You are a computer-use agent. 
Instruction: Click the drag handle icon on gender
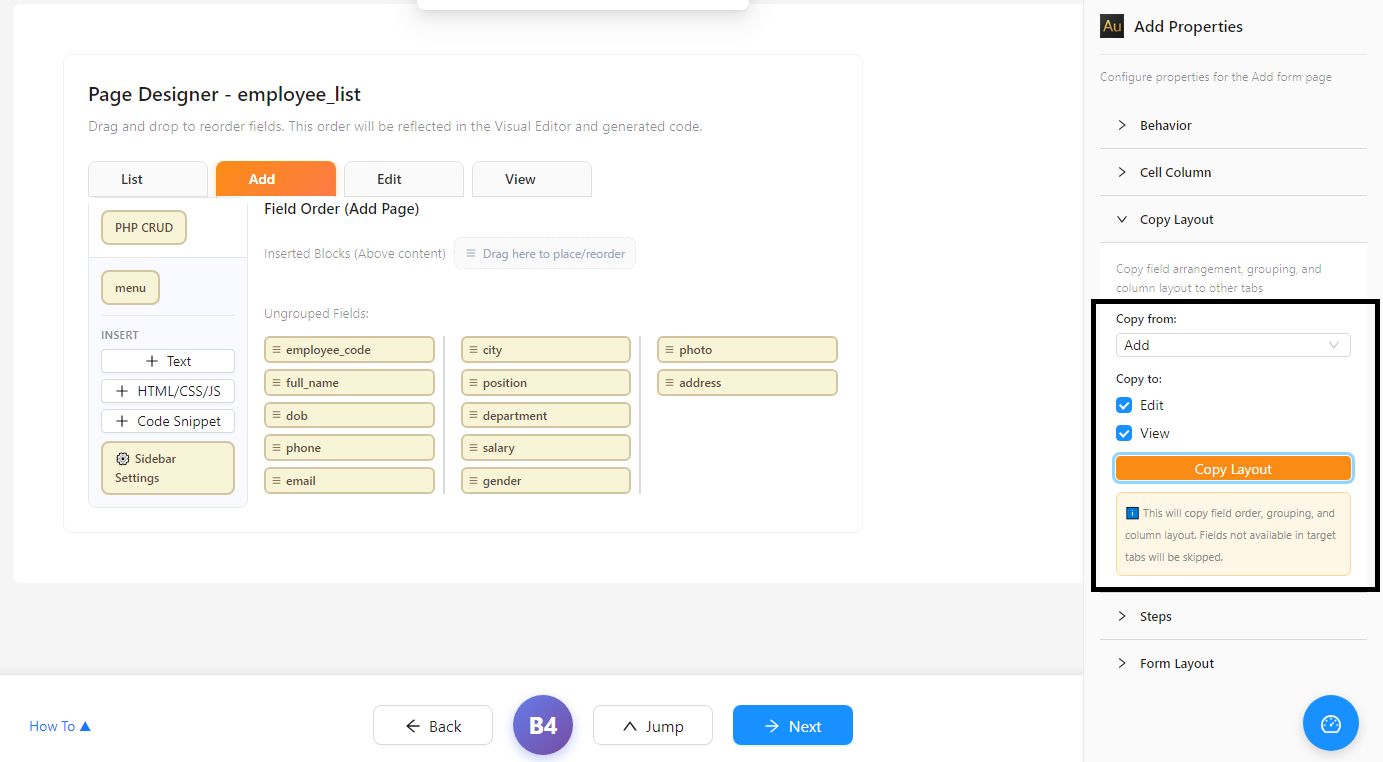coord(473,481)
